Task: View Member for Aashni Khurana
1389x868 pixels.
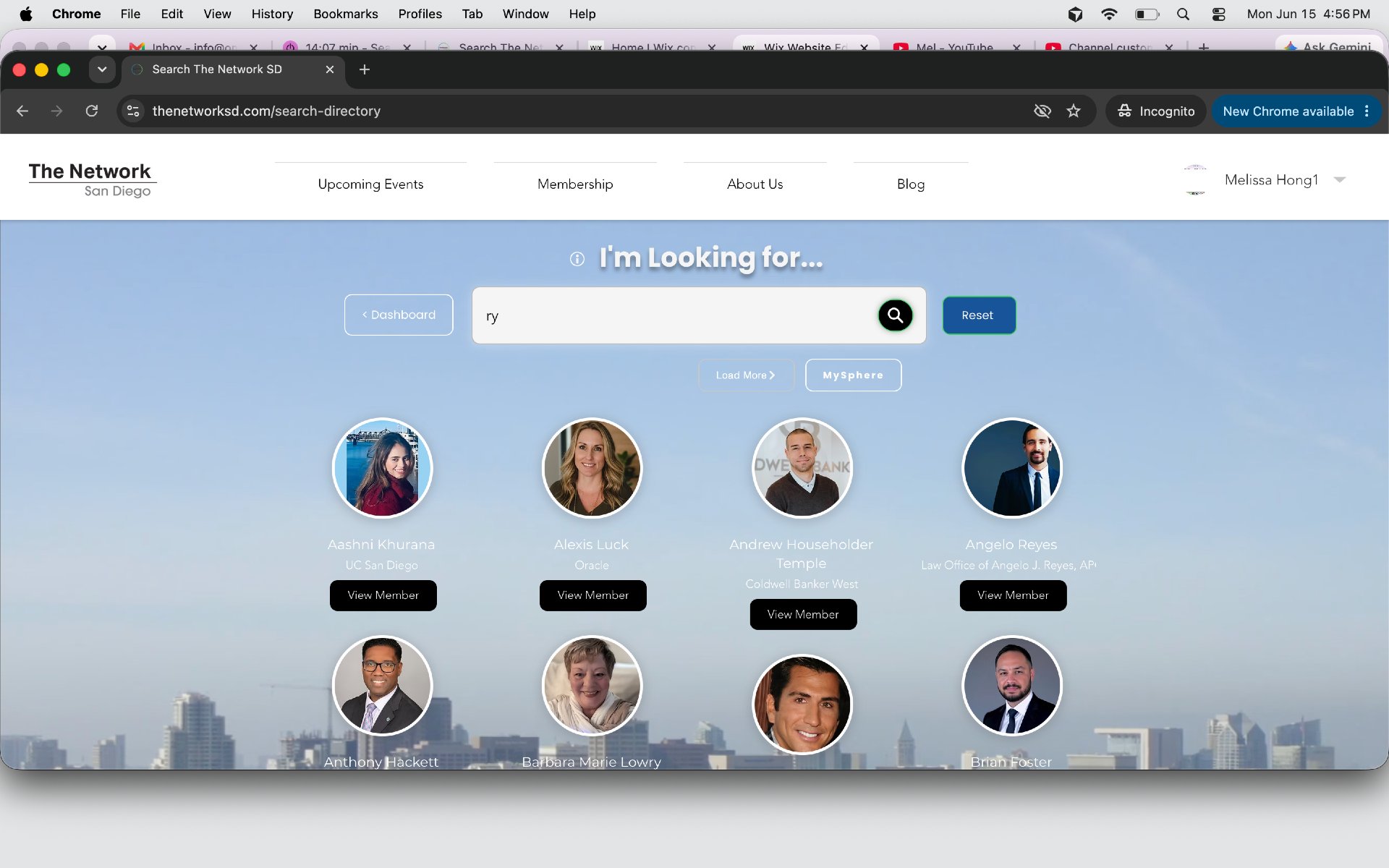Action: pos(383,595)
